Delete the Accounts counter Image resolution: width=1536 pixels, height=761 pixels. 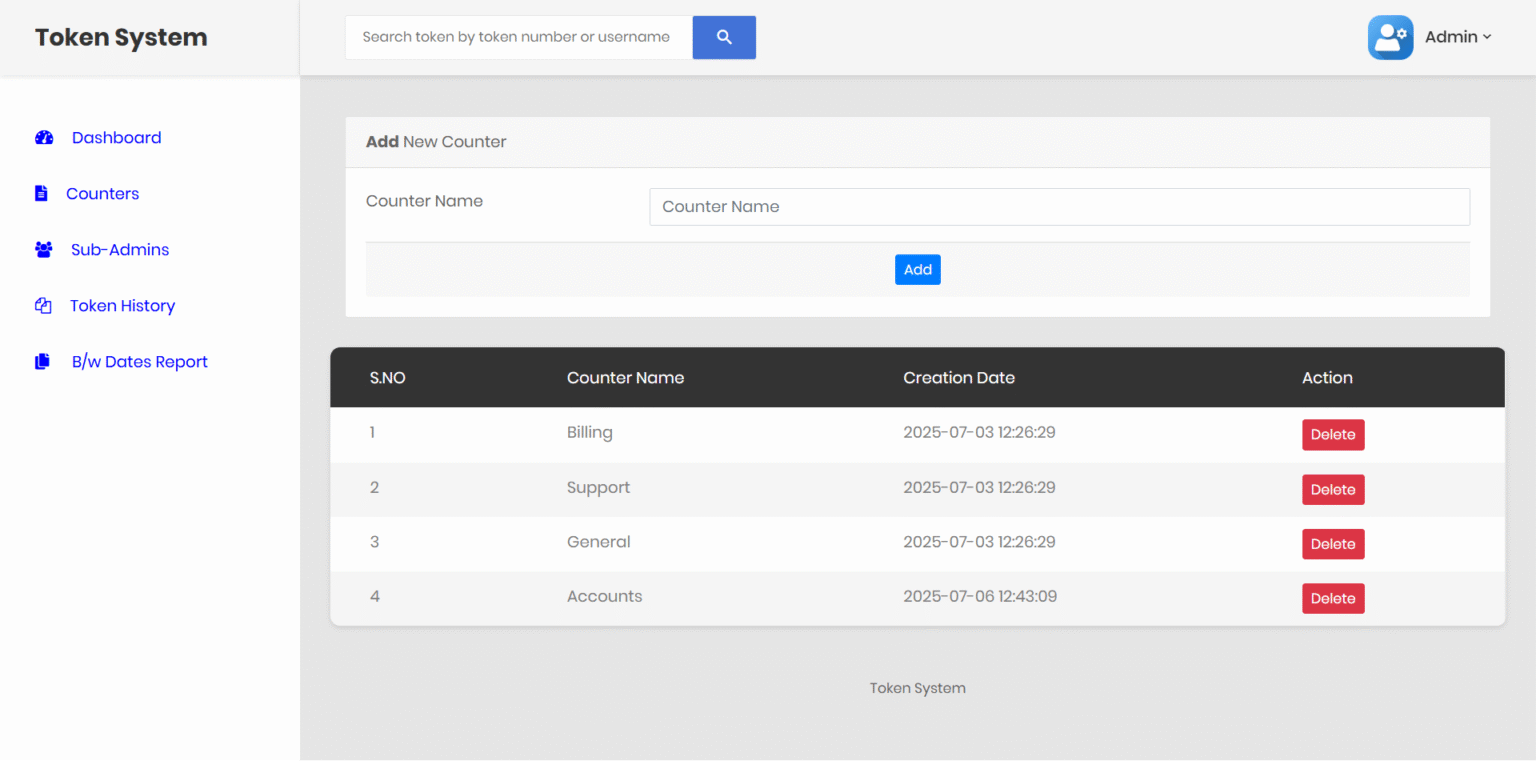pos(1333,597)
